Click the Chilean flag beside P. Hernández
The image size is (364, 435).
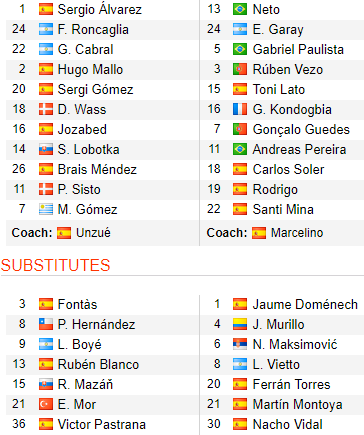[x=46, y=324]
